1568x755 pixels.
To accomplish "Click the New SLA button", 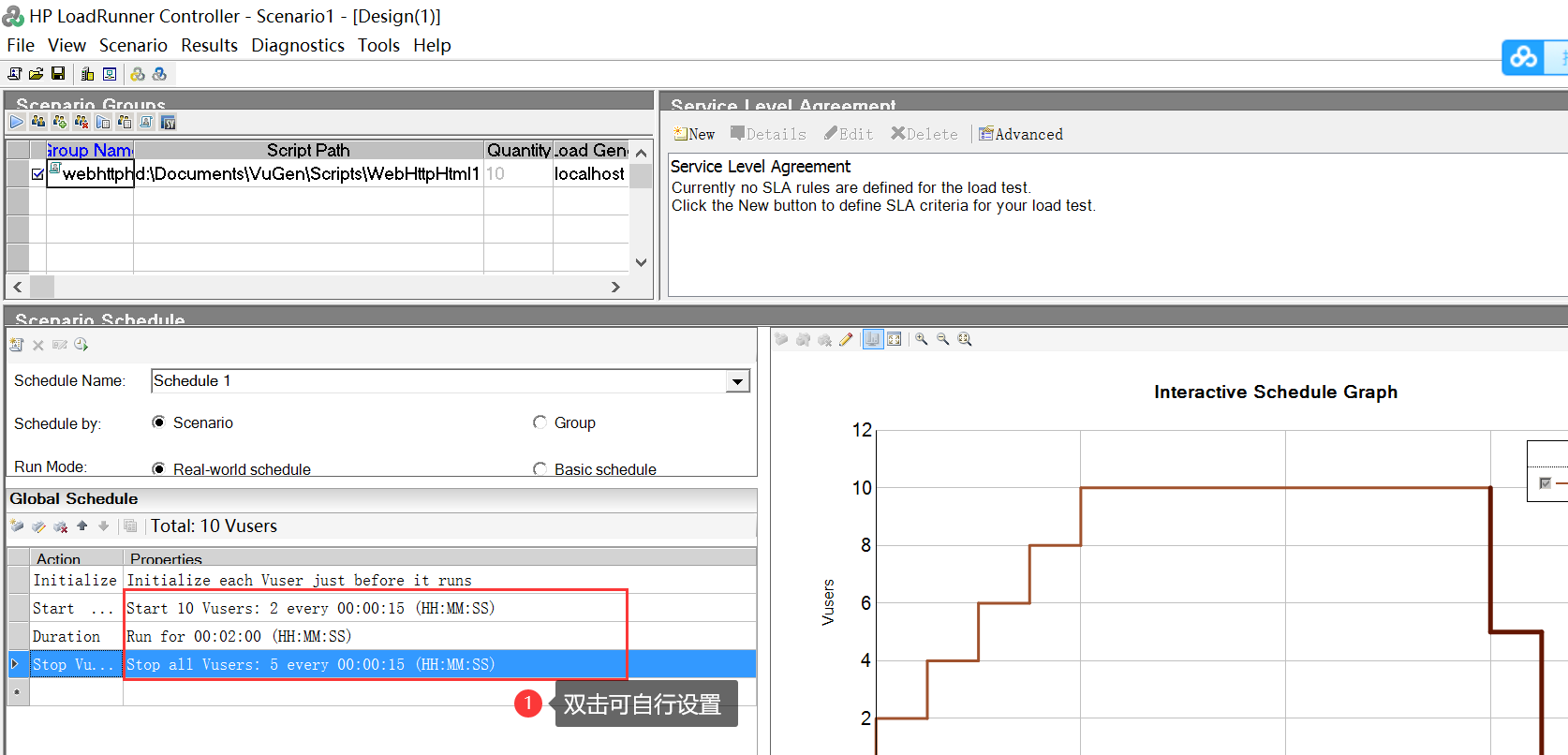I will [x=694, y=134].
